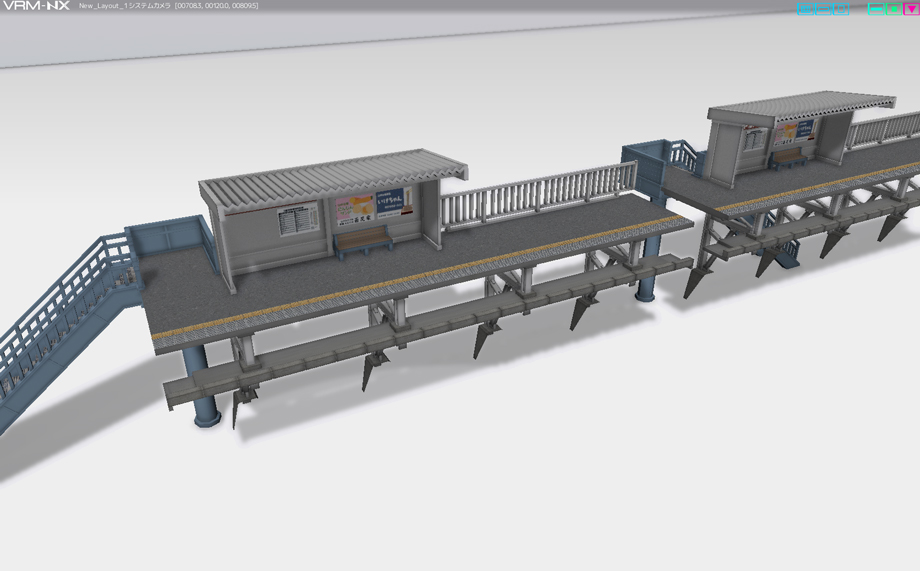Click the cyan grid-layout icon in the title bar
Viewport: 920px width, 571px height.
(x=806, y=9)
